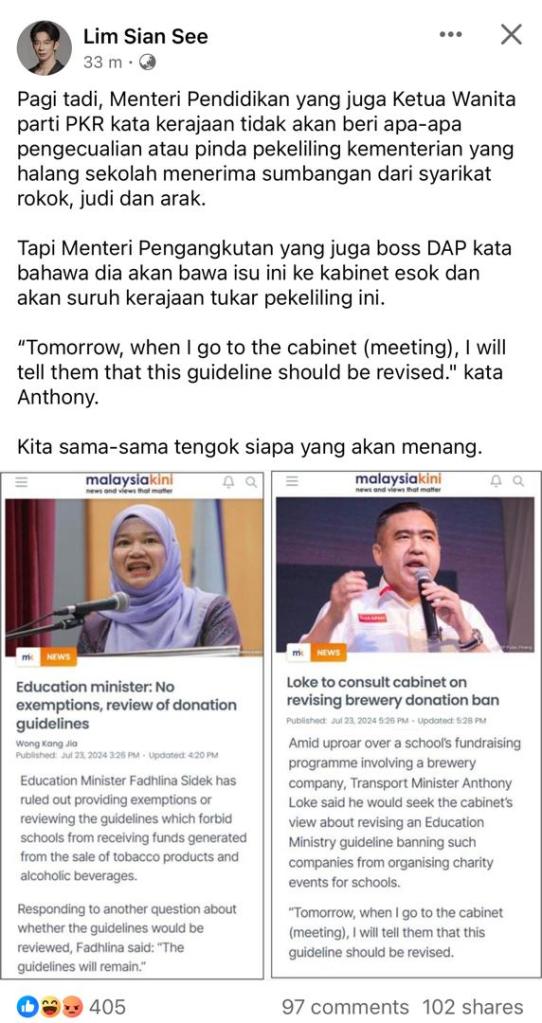Open the three-dot post options menu

coord(451,34)
